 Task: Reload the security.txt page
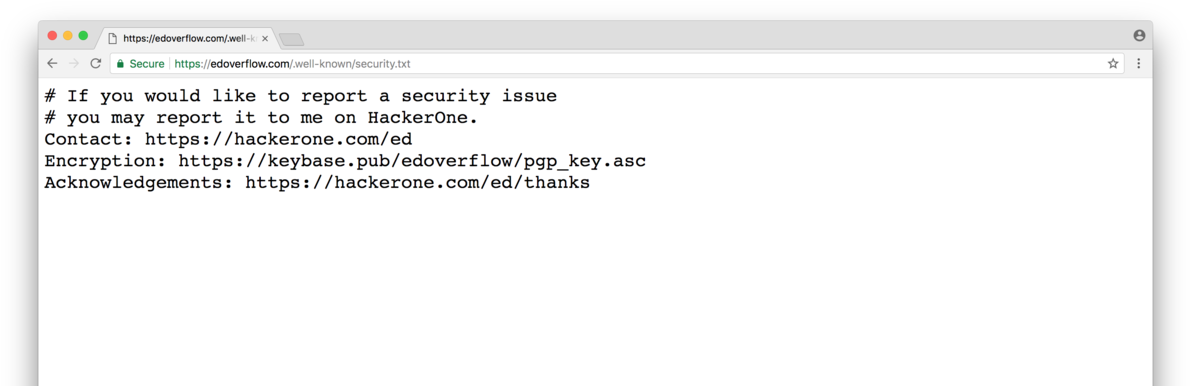pyautogui.click(x=96, y=64)
